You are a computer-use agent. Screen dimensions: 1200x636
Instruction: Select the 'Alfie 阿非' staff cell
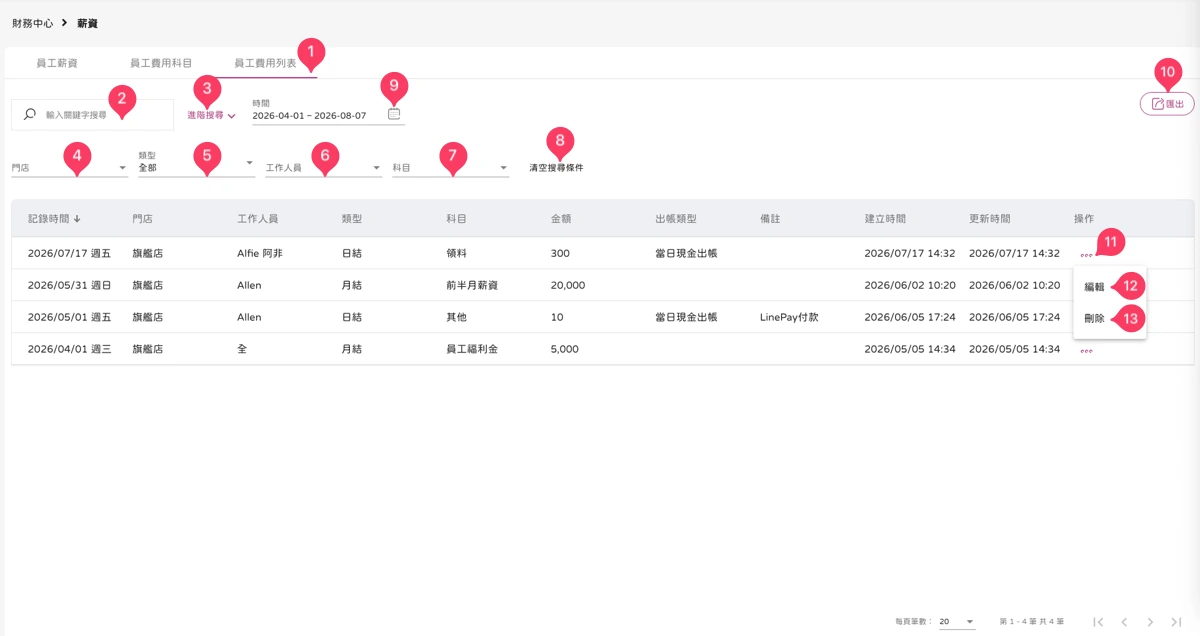[x=260, y=254]
